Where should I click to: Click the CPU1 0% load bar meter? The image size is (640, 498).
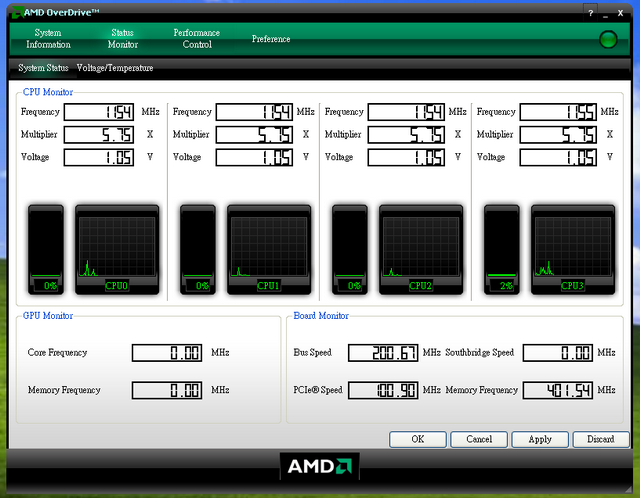[x=198, y=249]
